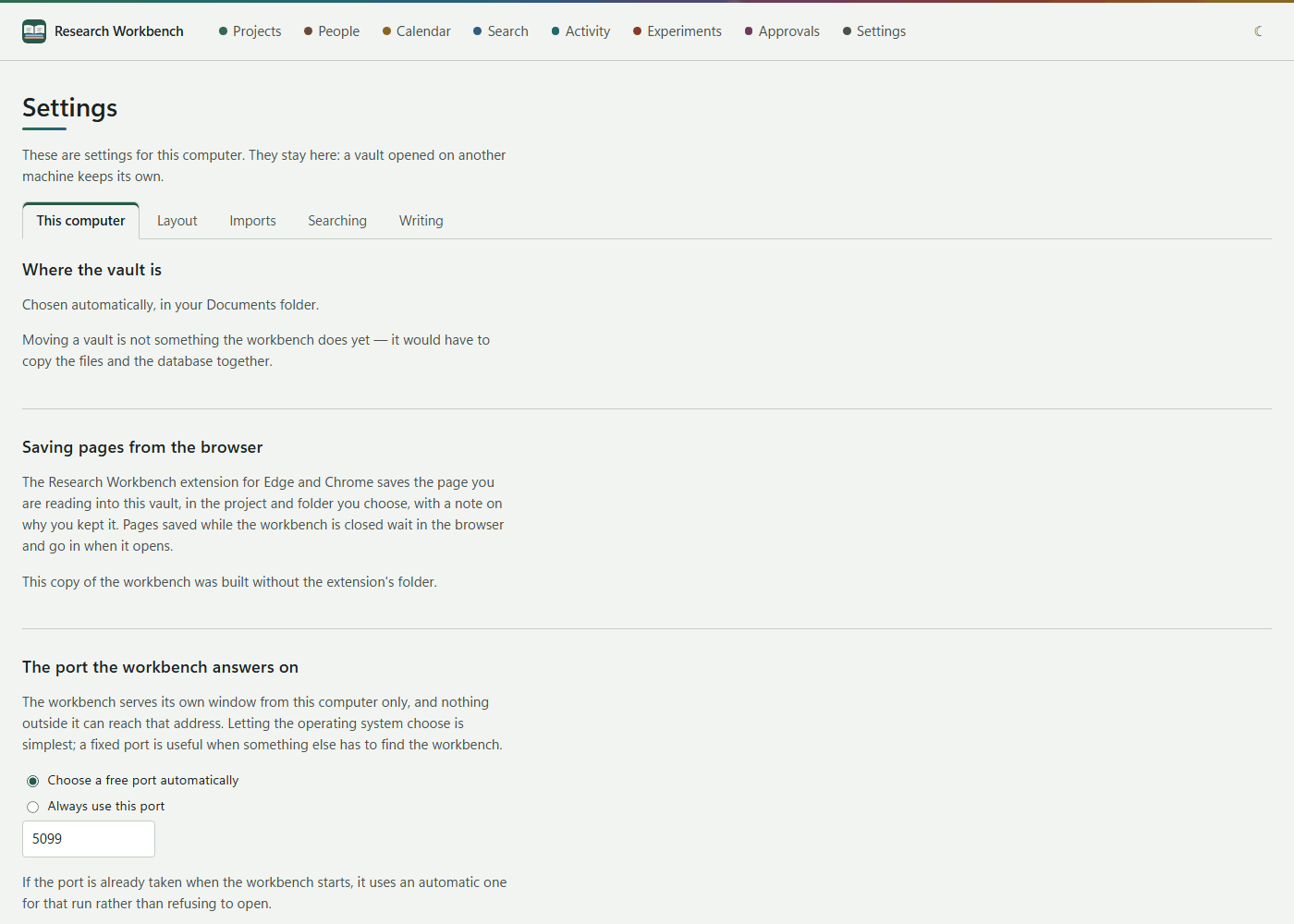1294x924 pixels.
Task: Open the Searching tab
Action: coord(337,221)
